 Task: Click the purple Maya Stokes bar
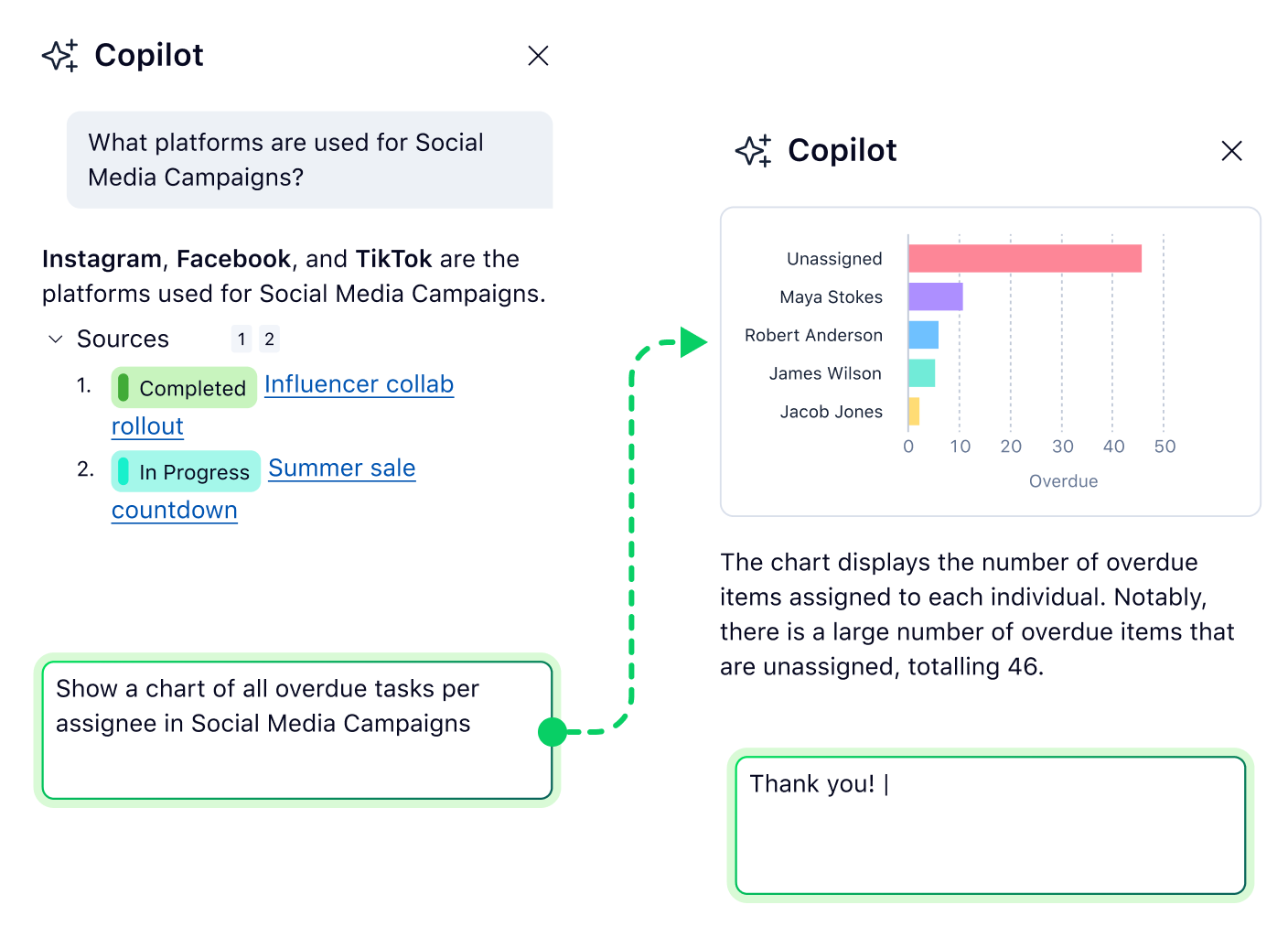point(935,296)
